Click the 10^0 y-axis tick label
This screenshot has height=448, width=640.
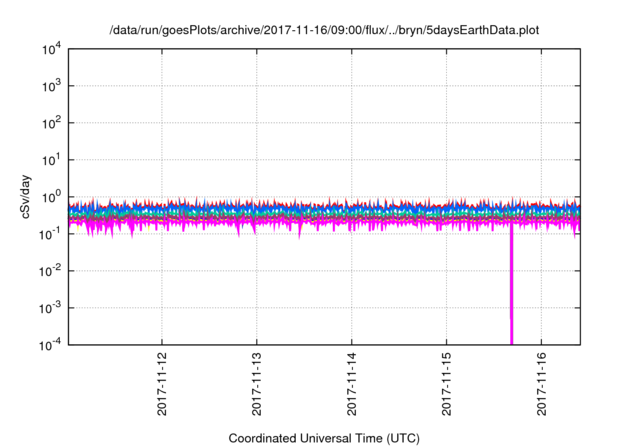[x=51, y=197]
